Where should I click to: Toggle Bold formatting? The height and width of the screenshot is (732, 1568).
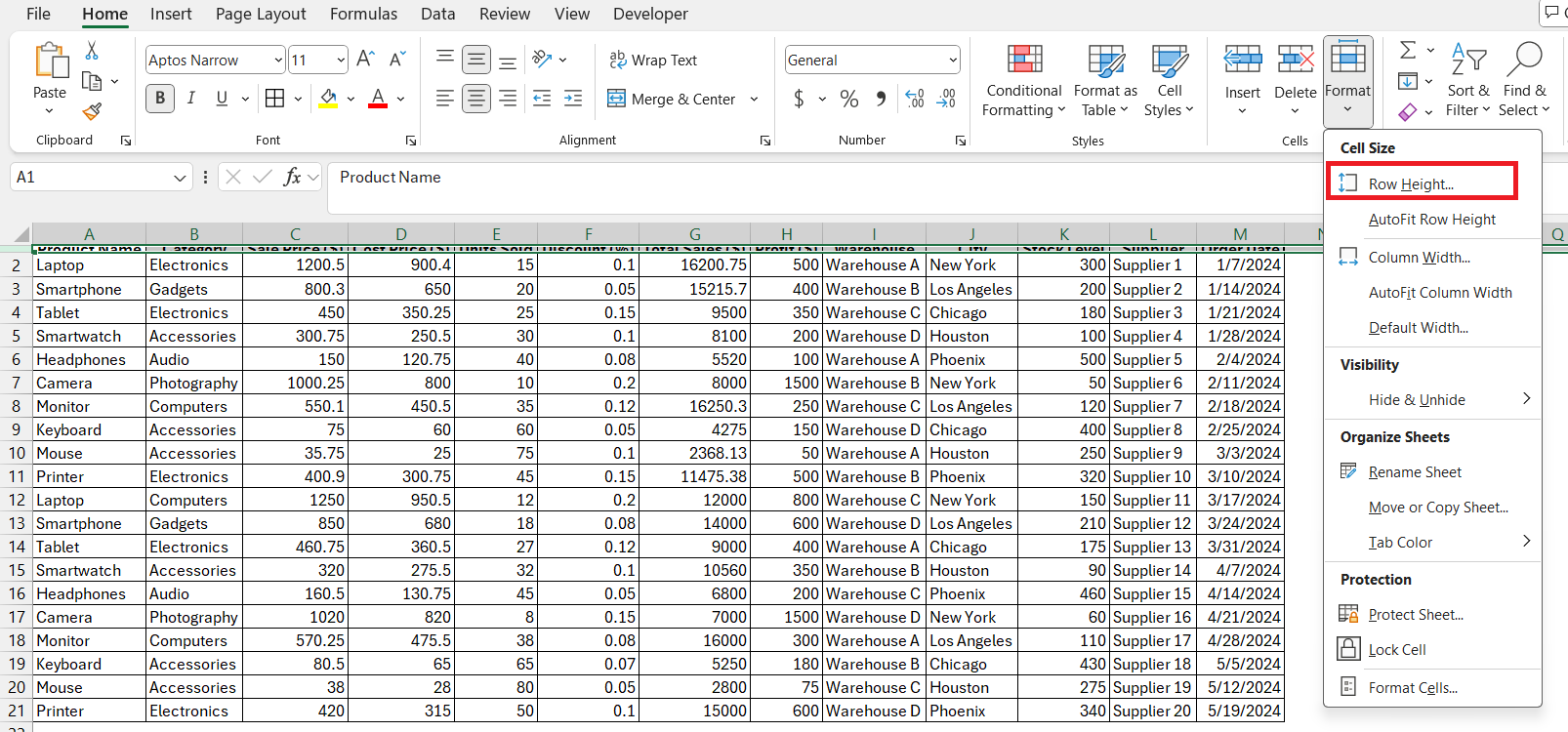pyautogui.click(x=160, y=99)
